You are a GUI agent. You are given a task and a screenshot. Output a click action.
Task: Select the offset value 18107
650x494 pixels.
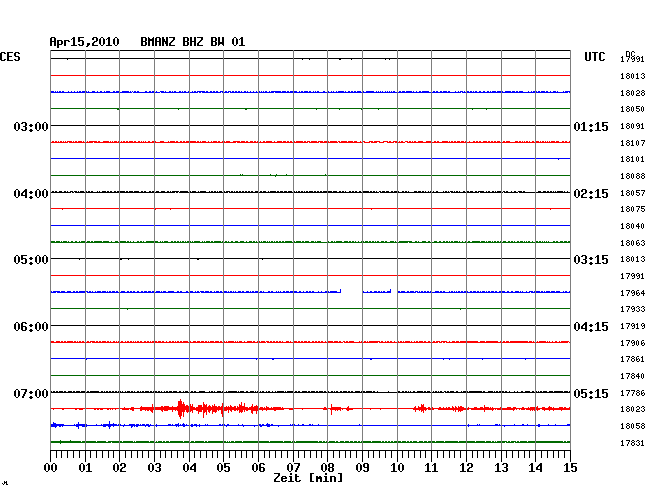[x=633, y=143]
